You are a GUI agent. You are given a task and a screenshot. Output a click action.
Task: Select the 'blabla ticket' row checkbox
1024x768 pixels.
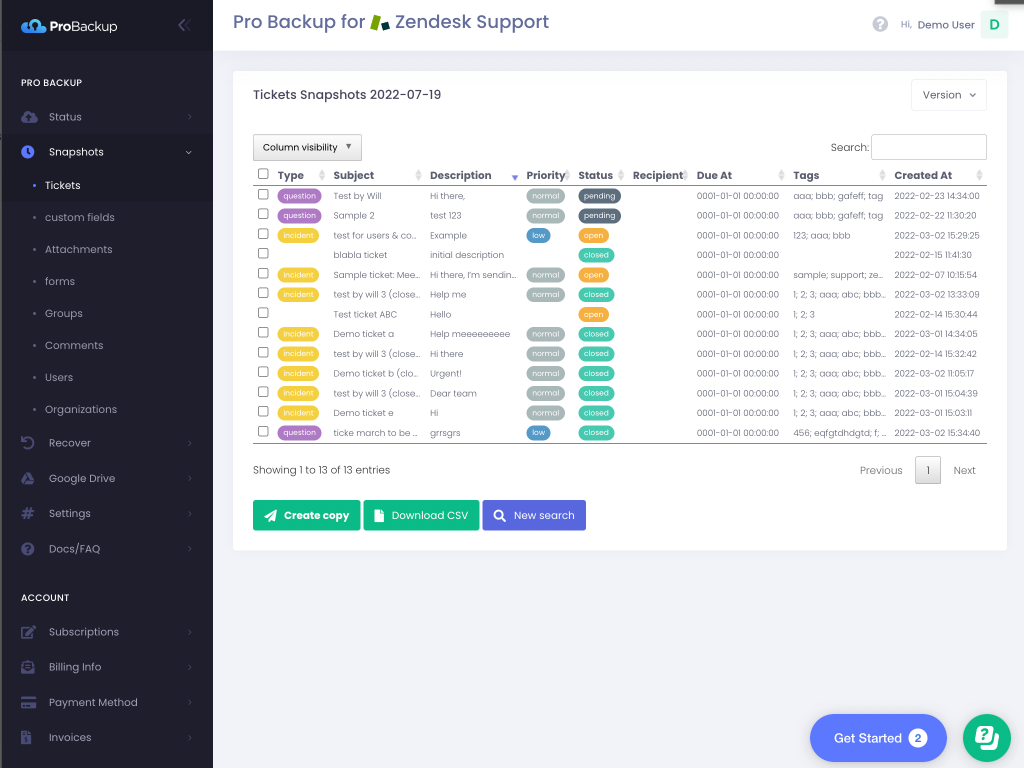(263, 254)
